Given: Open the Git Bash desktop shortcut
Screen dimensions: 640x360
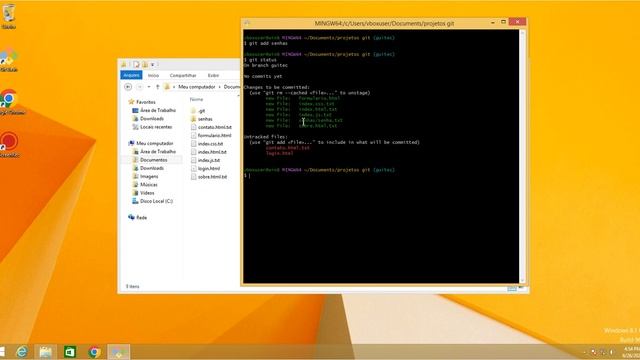Looking at the screenshot, I should tap(9, 59).
